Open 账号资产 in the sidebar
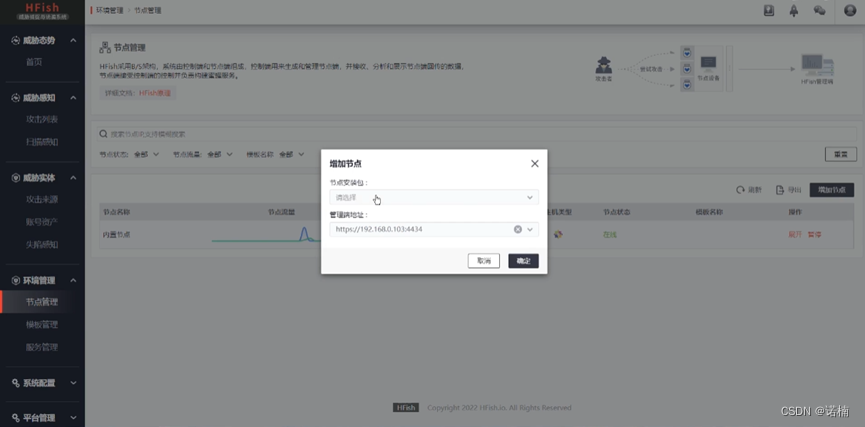Viewport: 865px width, 427px height. tap(42, 222)
